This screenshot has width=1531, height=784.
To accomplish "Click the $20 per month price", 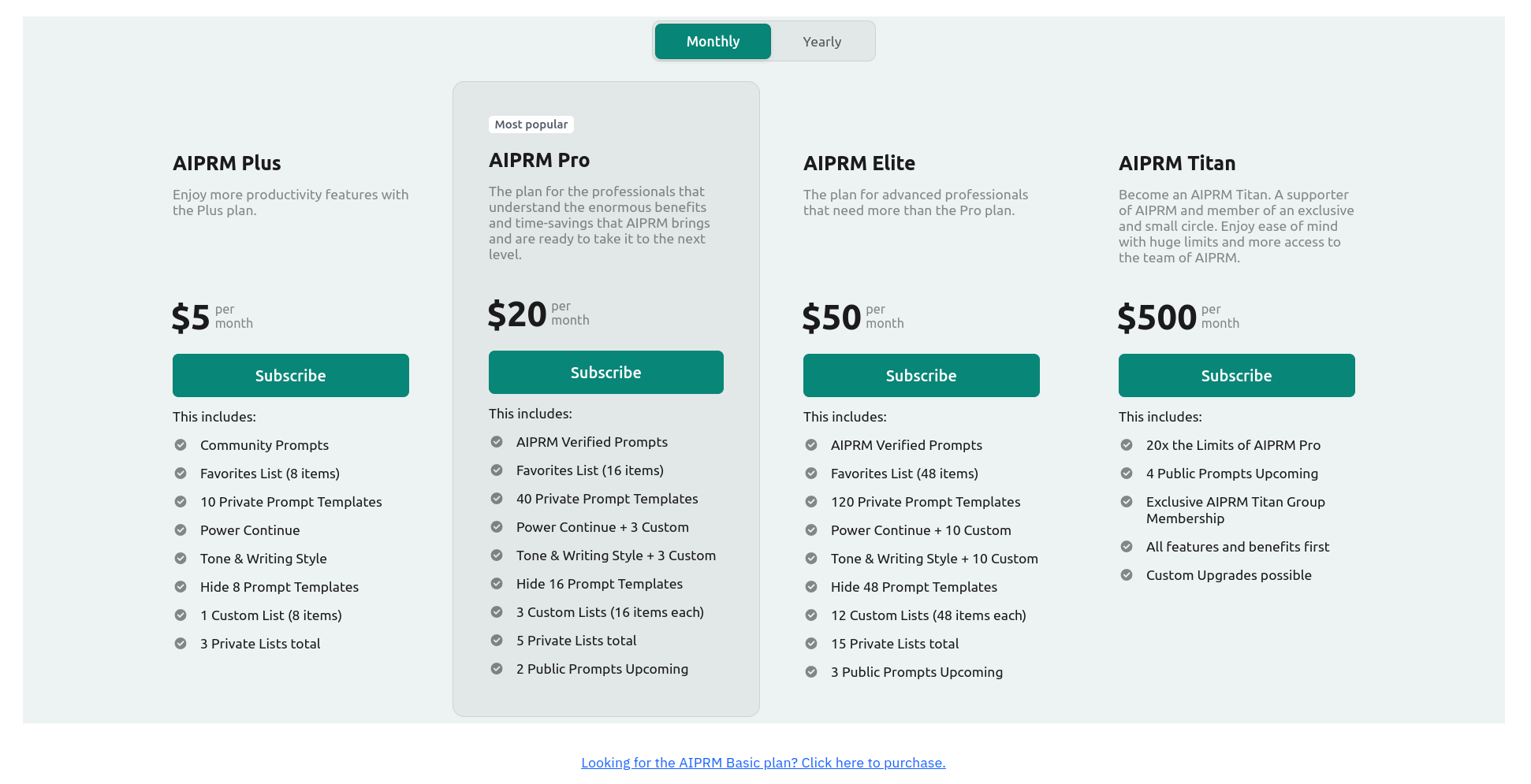I will 516,314.
